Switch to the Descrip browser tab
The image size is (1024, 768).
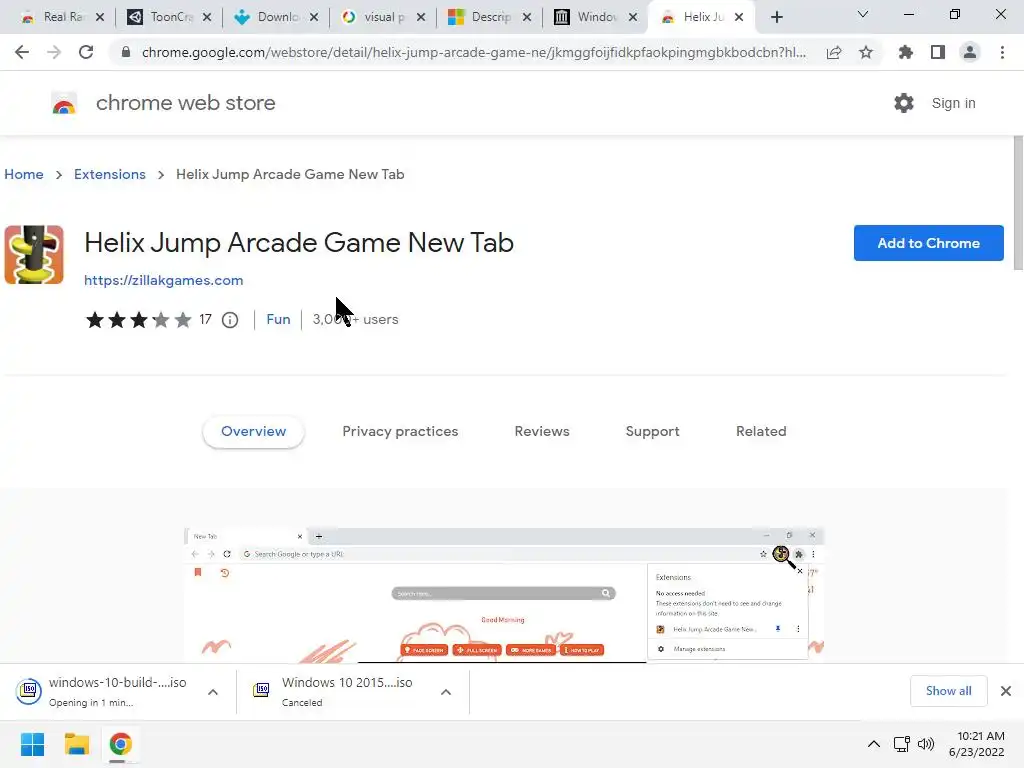(490, 17)
